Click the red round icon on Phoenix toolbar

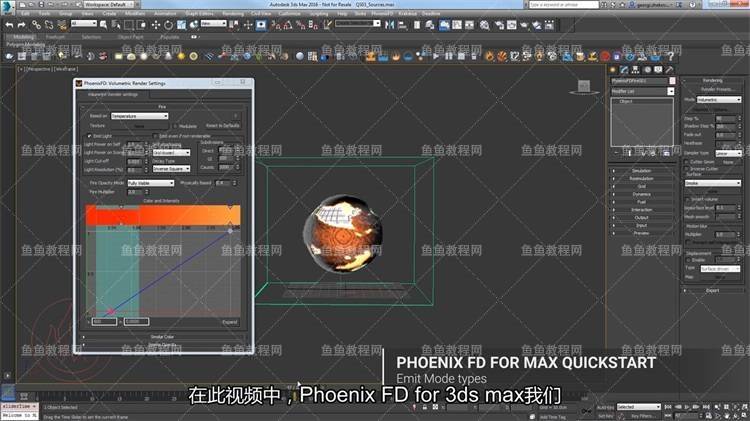click(x=605, y=56)
